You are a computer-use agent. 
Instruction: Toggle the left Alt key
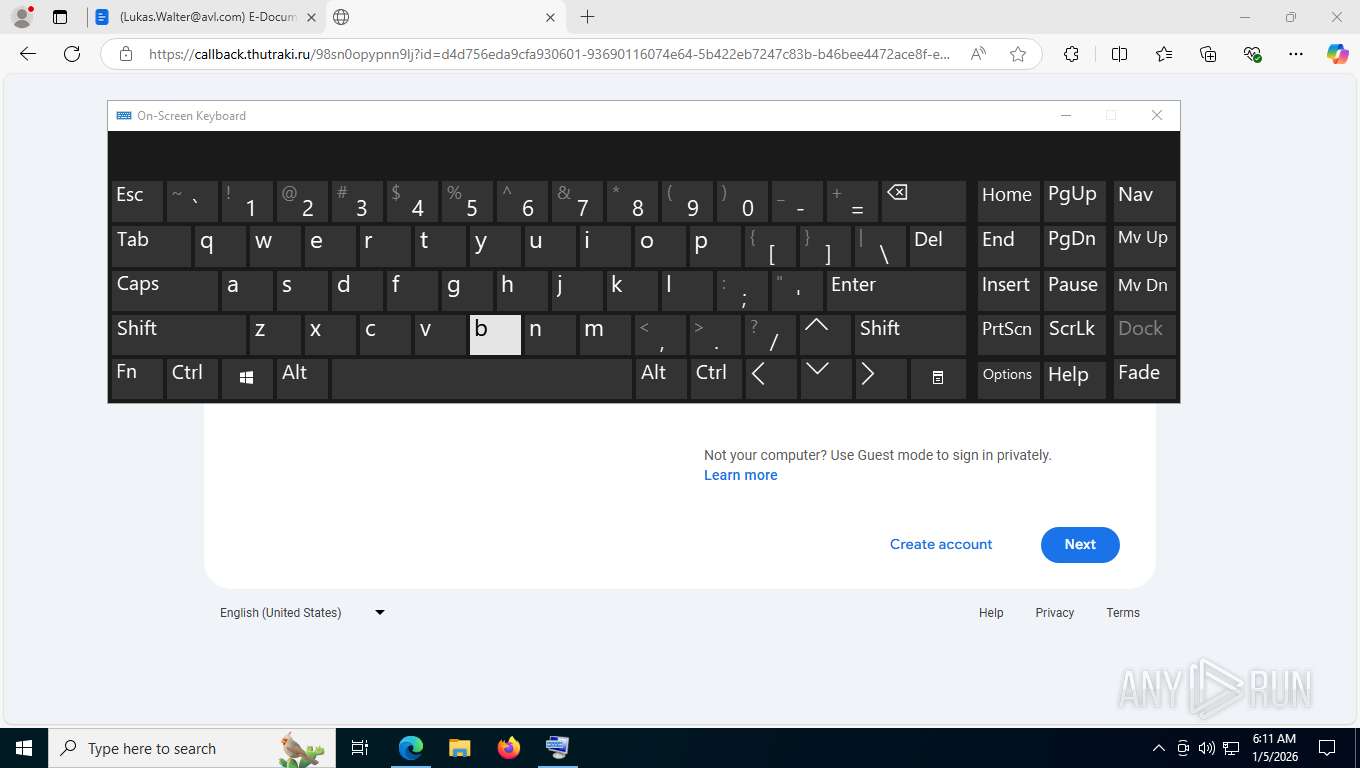(x=302, y=378)
